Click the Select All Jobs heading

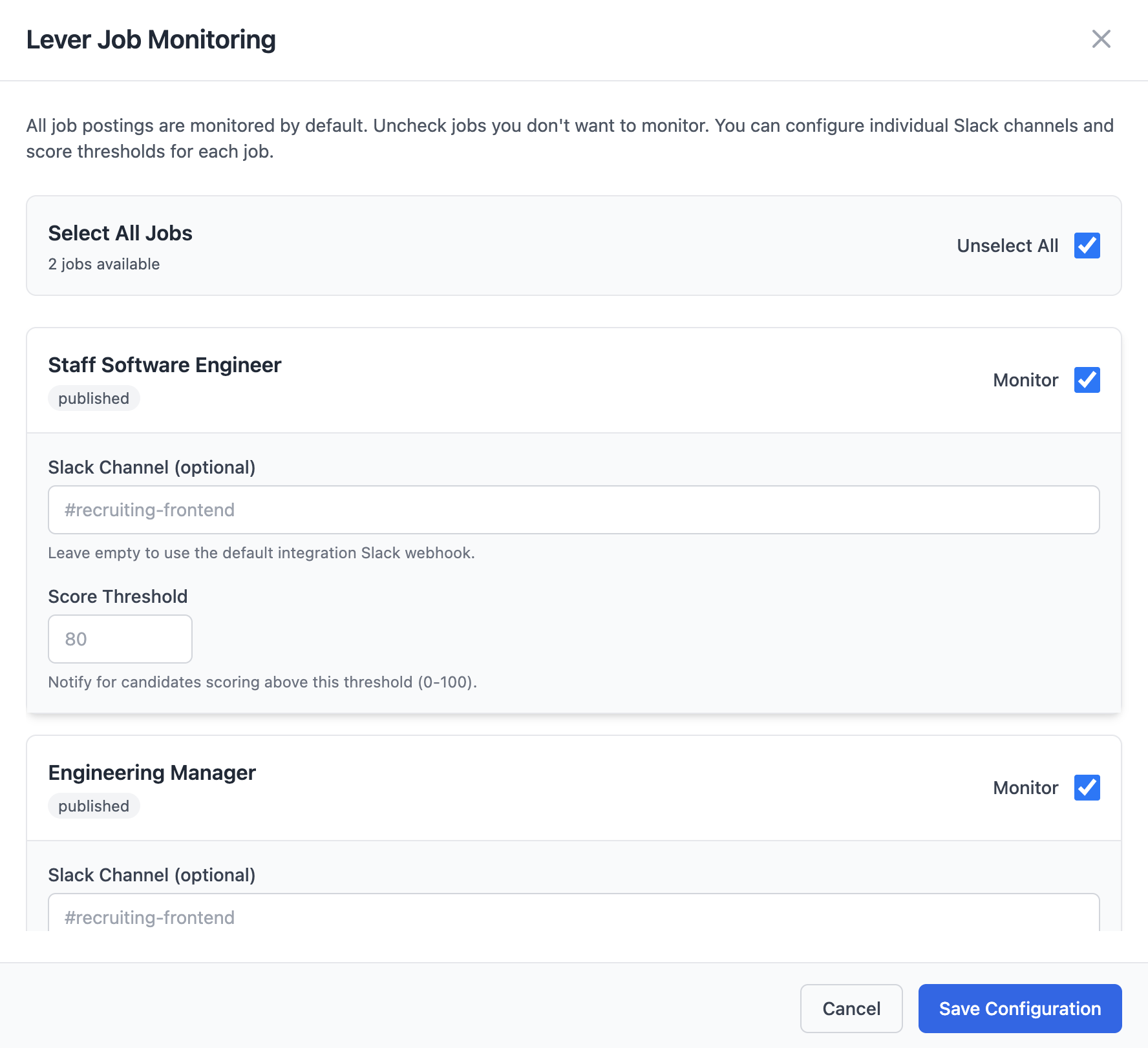[120, 233]
